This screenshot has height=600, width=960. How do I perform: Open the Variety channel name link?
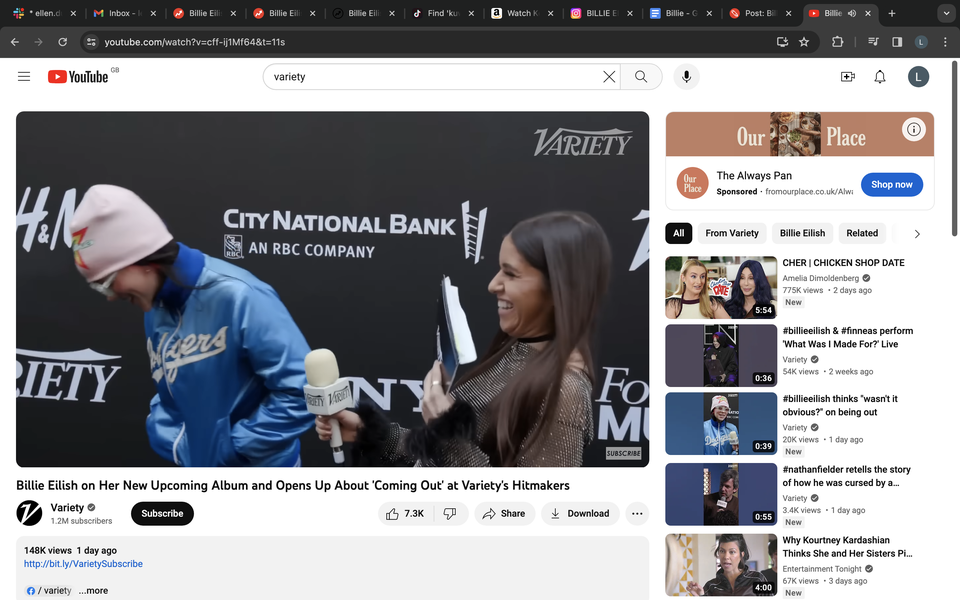[67, 508]
